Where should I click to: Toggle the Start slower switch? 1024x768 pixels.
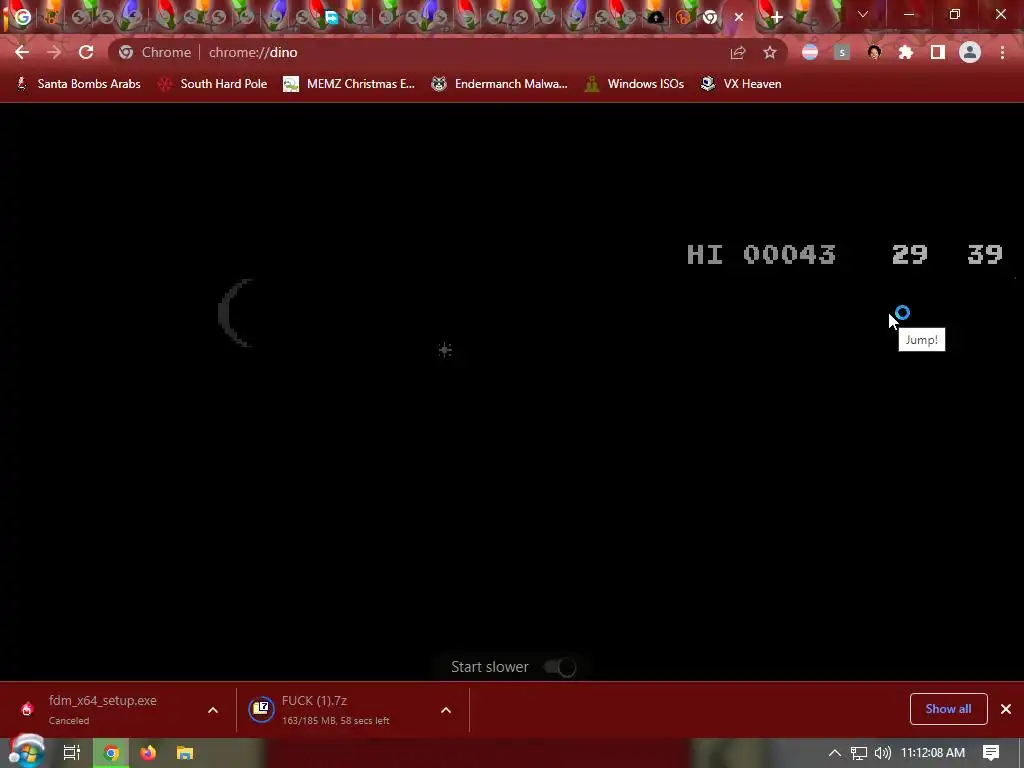[x=560, y=667]
